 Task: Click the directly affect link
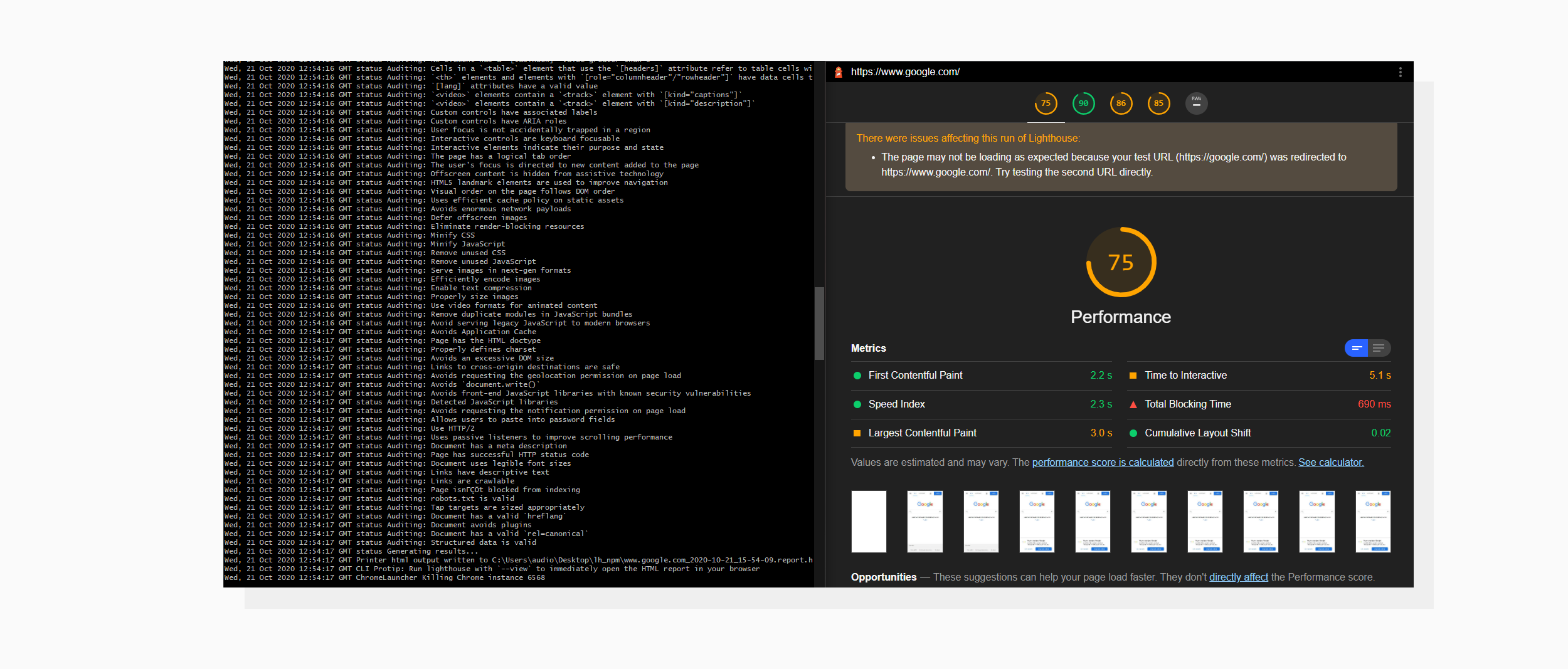[x=1239, y=577]
